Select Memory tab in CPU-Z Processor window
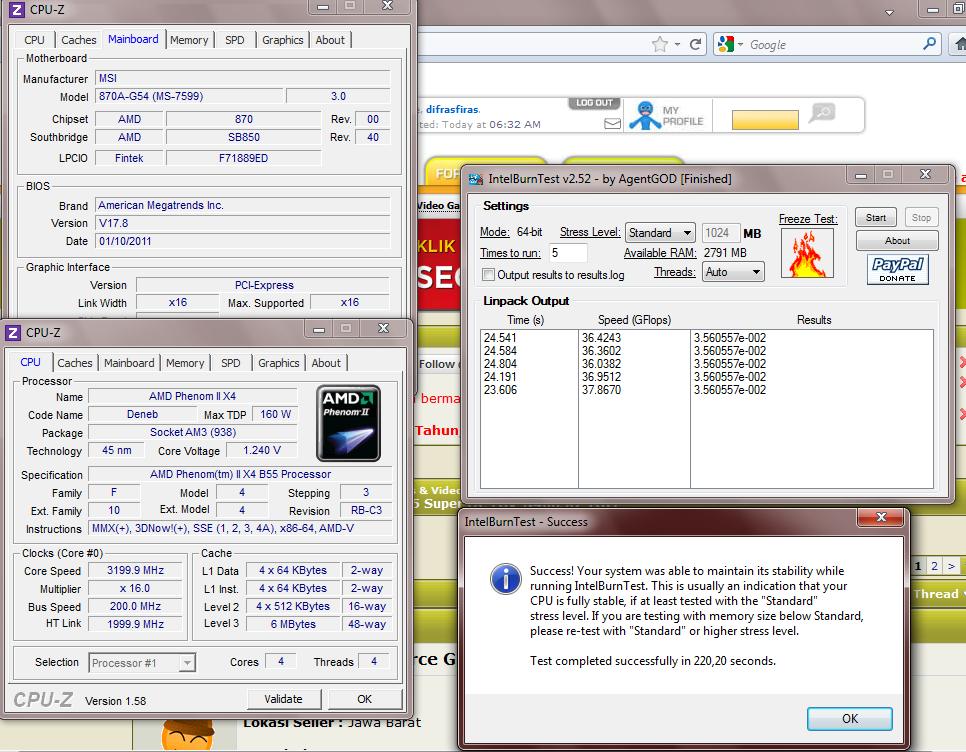 [185, 363]
